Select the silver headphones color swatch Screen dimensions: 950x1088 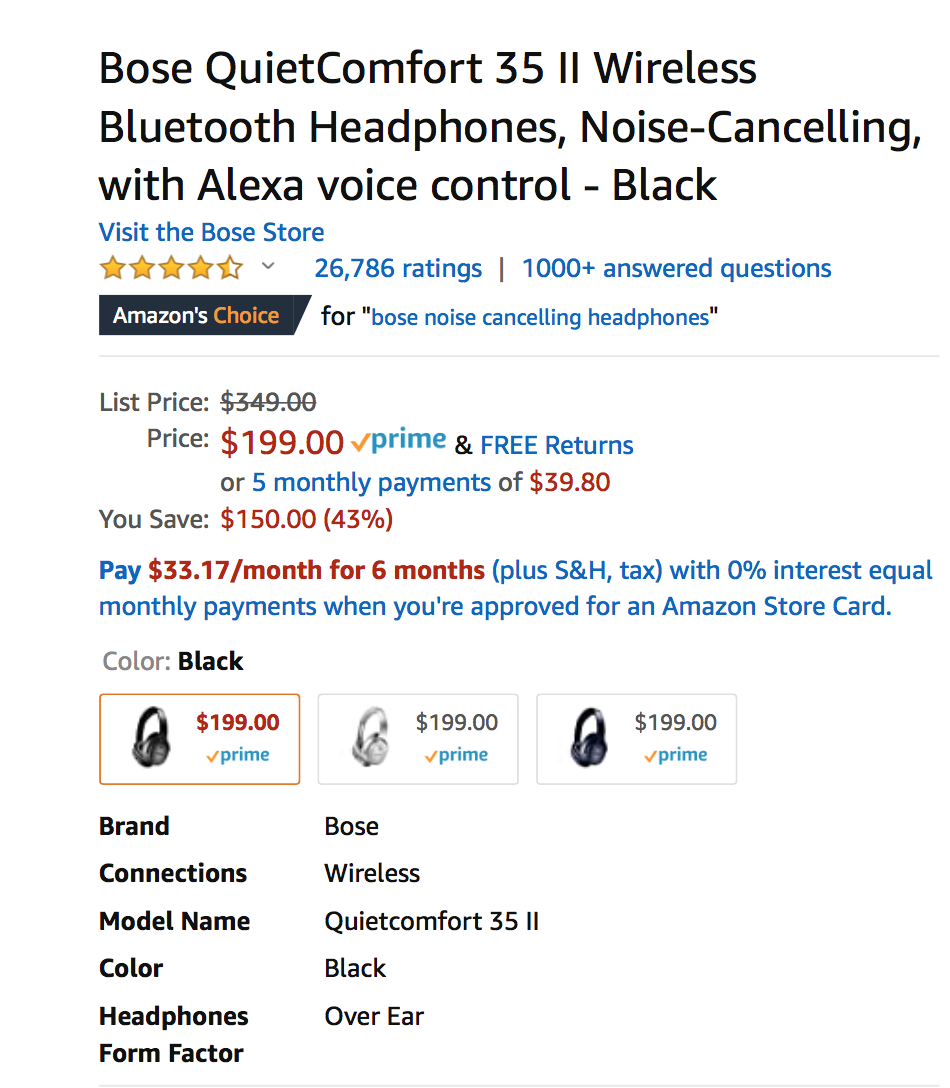click(418, 739)
